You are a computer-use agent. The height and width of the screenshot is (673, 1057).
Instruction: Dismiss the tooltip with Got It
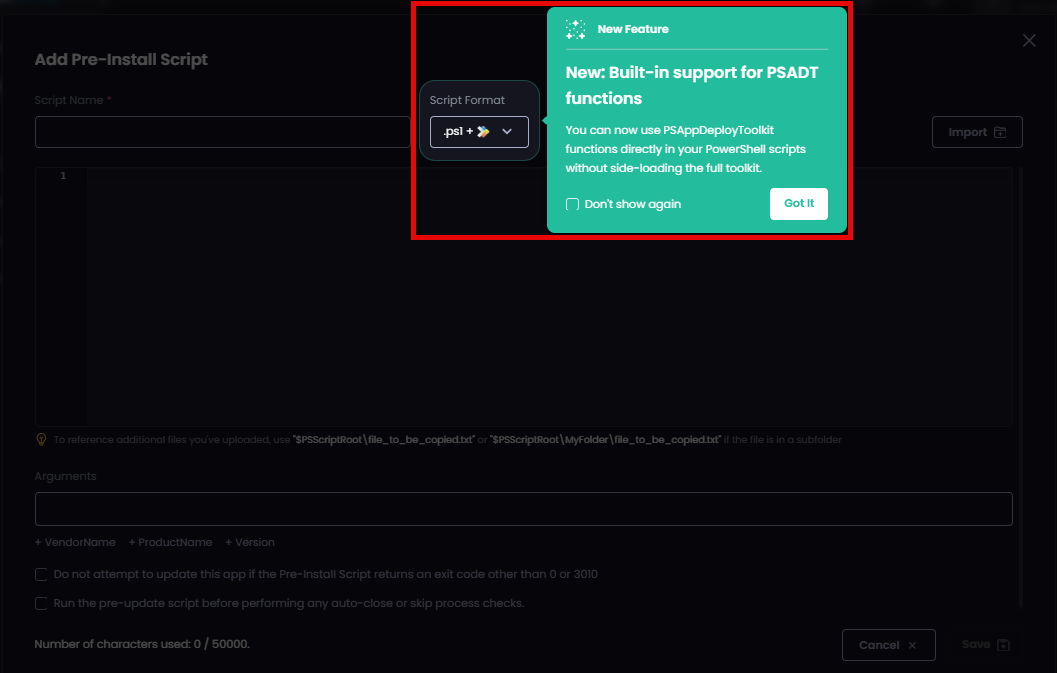[798, 203]
